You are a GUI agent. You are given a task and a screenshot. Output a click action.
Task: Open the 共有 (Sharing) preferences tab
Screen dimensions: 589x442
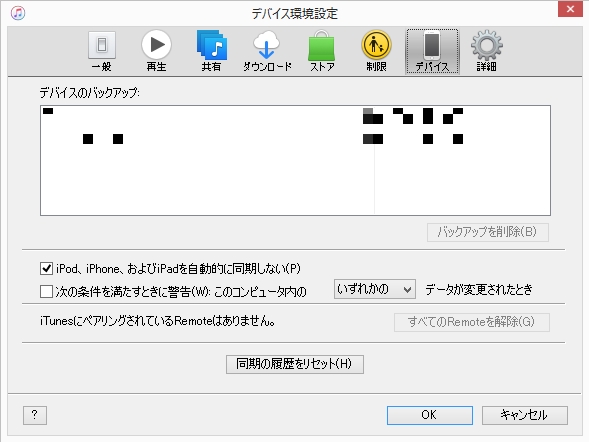pyautogui.click(x=211, y=51)
